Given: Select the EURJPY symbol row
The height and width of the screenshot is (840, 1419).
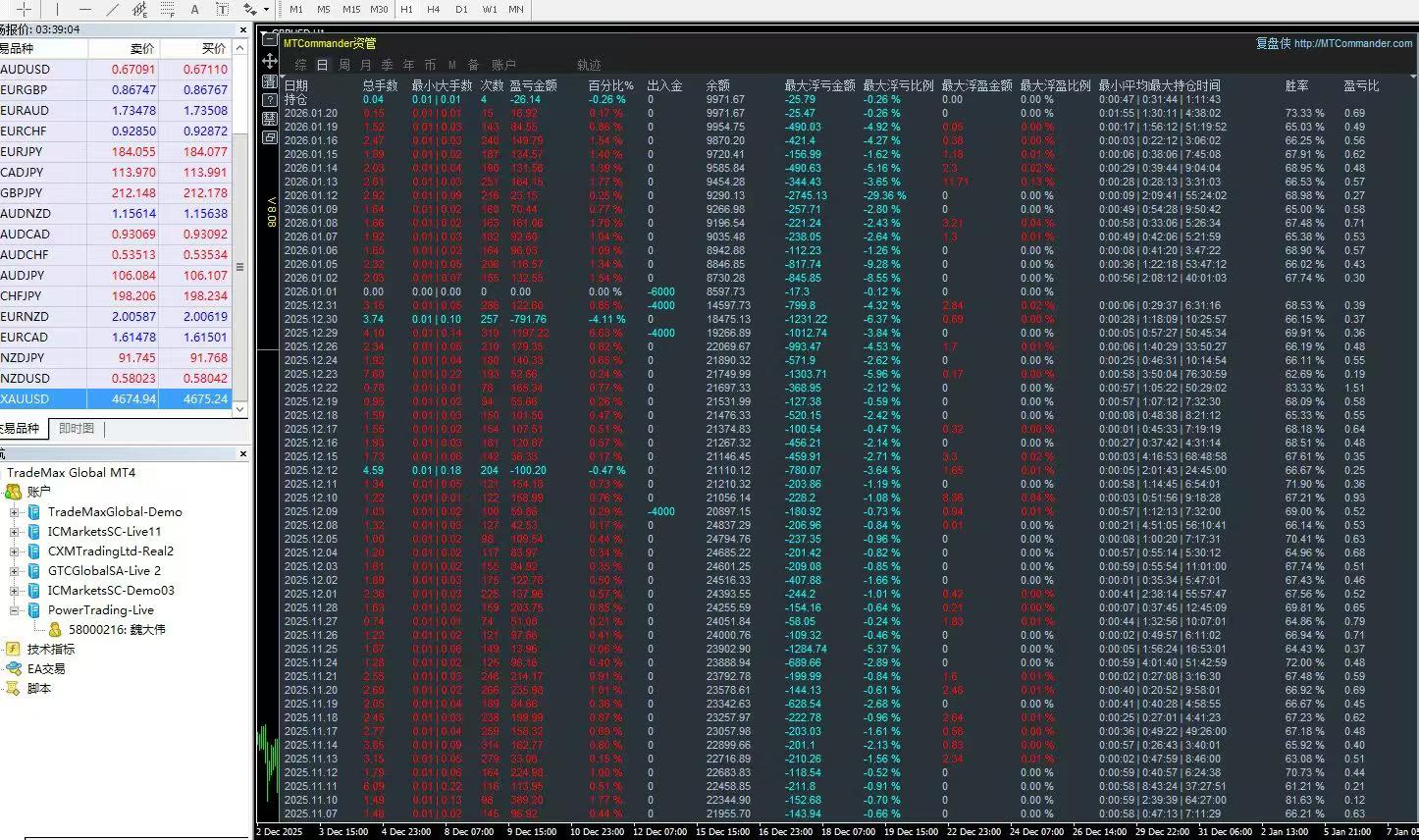Looking at the screenshot, I should click(116, 152).
